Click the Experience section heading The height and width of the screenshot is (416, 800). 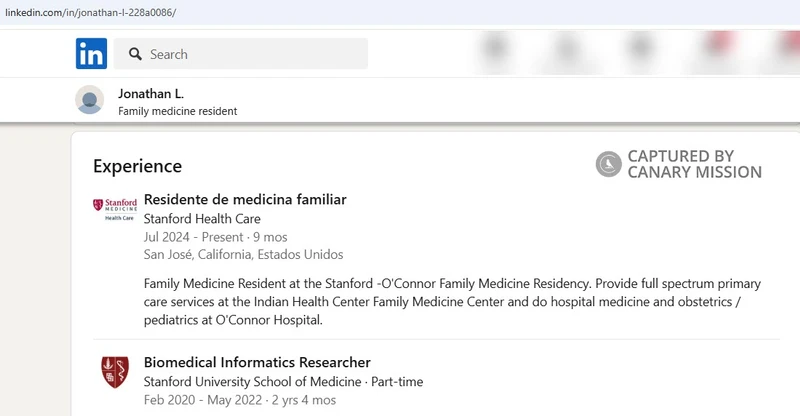pos(137,166)
